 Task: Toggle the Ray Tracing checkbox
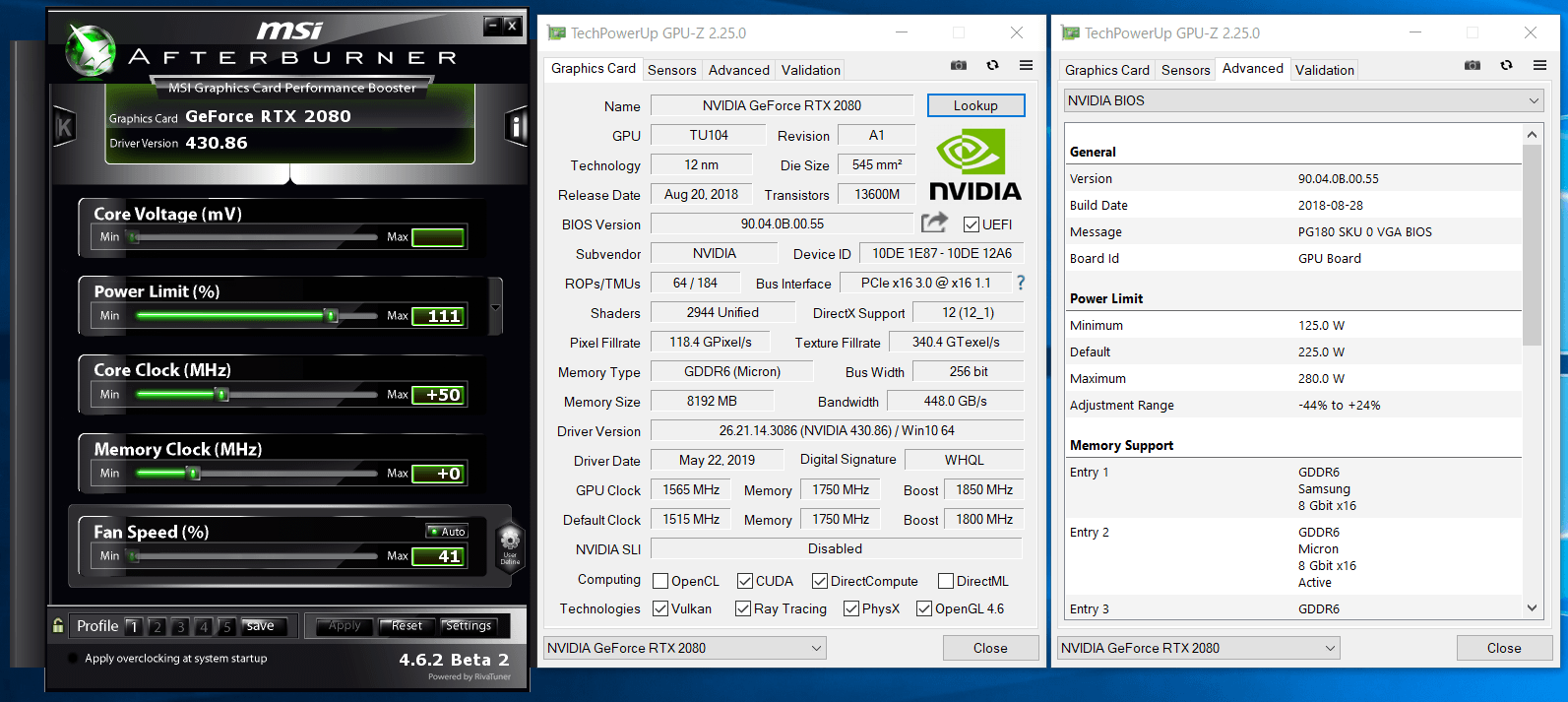pyautogui.click(x=743, y=608)
